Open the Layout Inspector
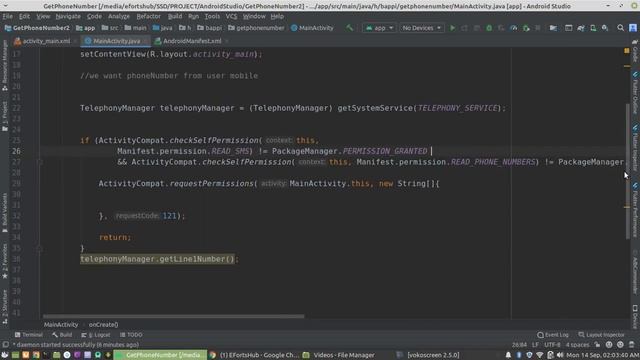 click(x=601, y=335)
